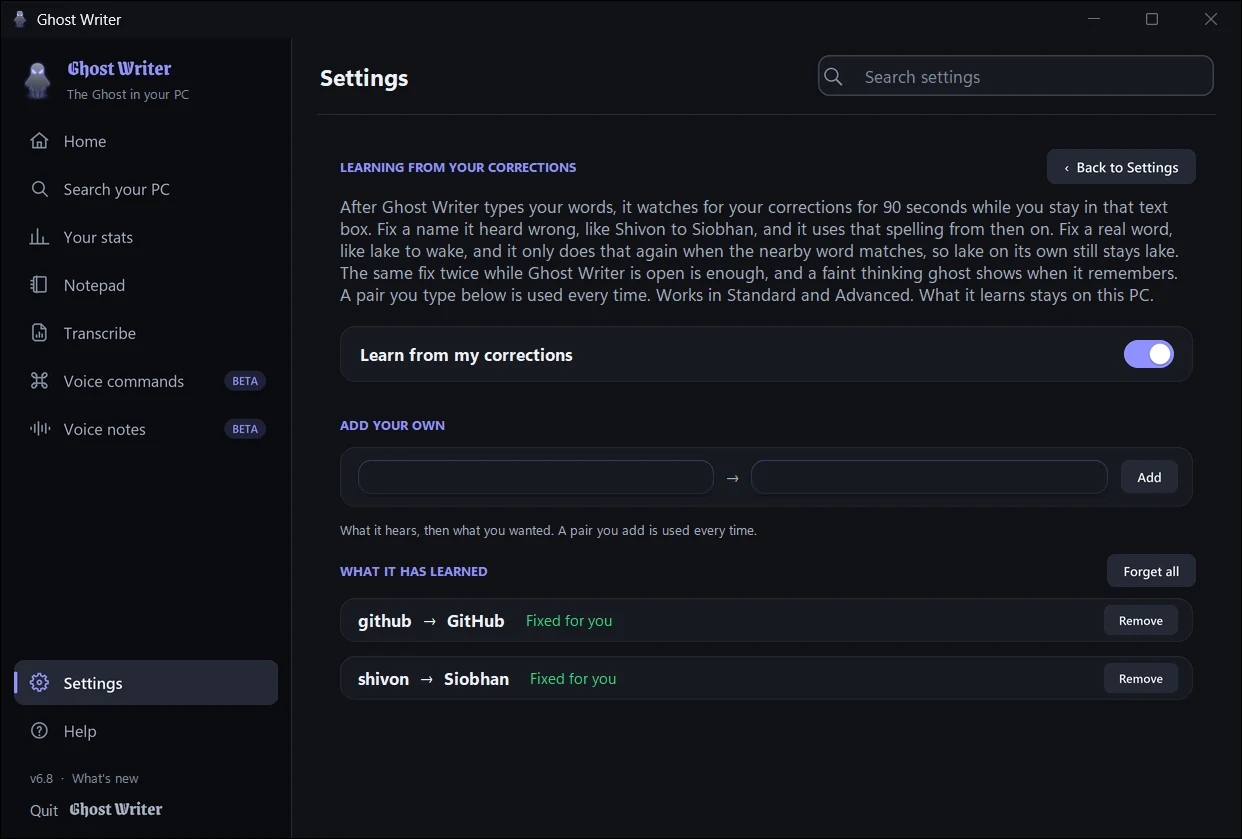
Task: Click the word GitHub in learned list
Action: 475,620
